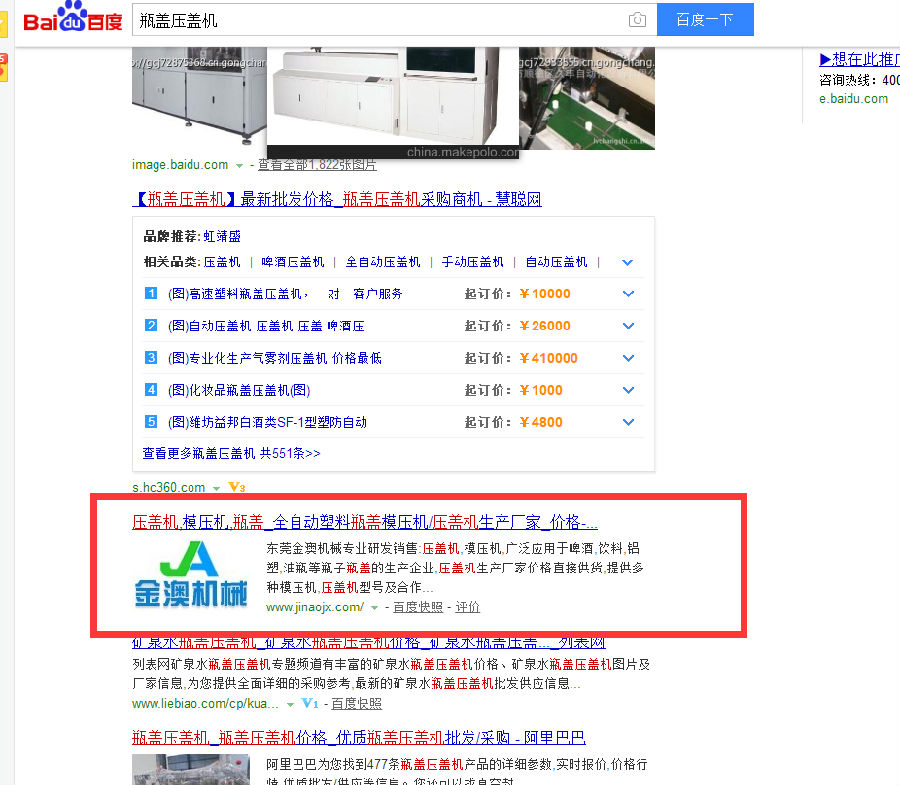Click the V3 badge next to s.hc360.com
Screen dimensions: 900x785
pos(236,487)
